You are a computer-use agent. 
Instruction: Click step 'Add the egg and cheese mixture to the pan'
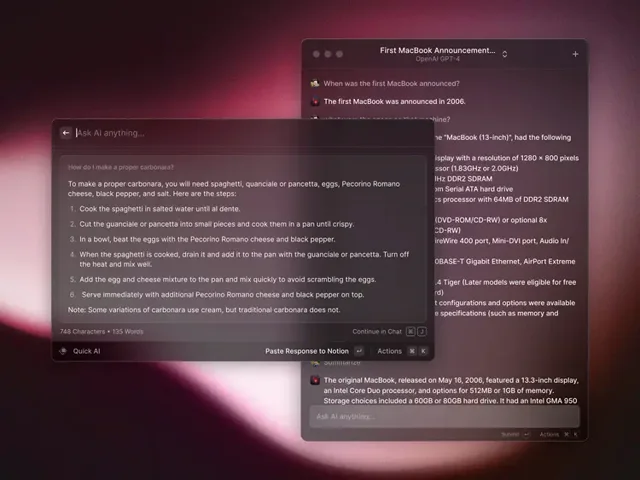pos(228,280)
